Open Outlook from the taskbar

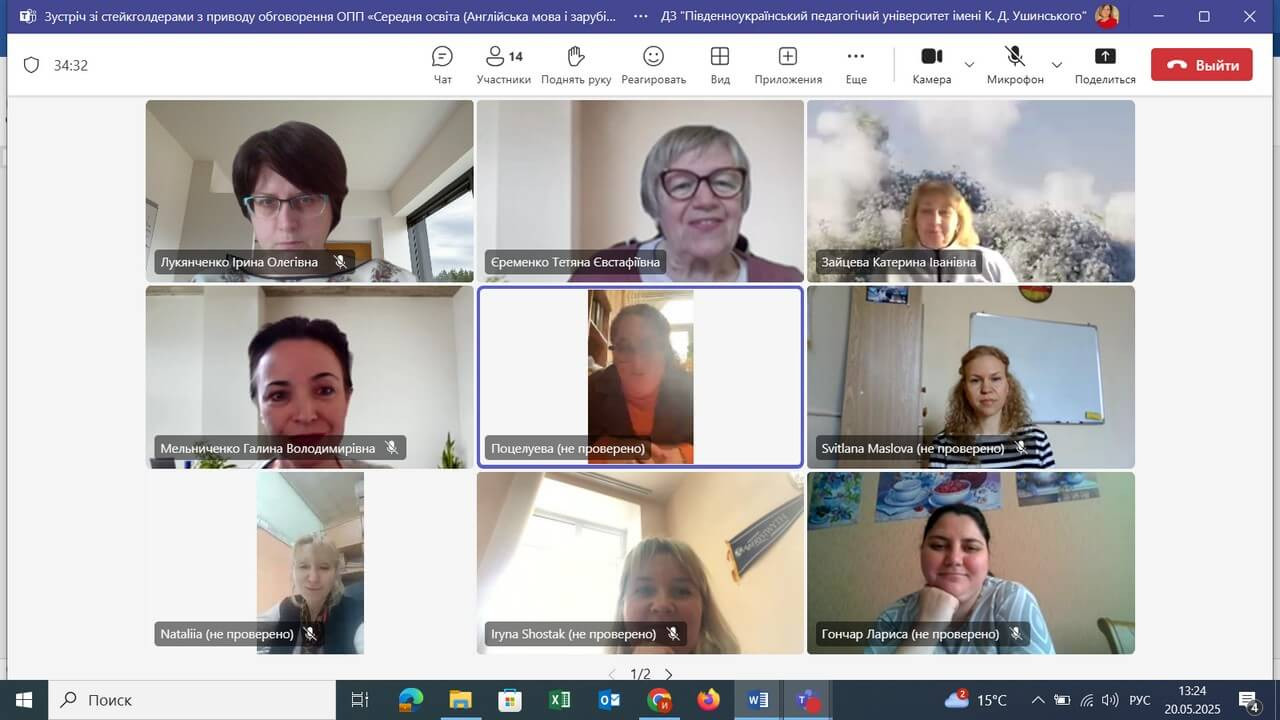pyautogui.click(x=609, y=700)
